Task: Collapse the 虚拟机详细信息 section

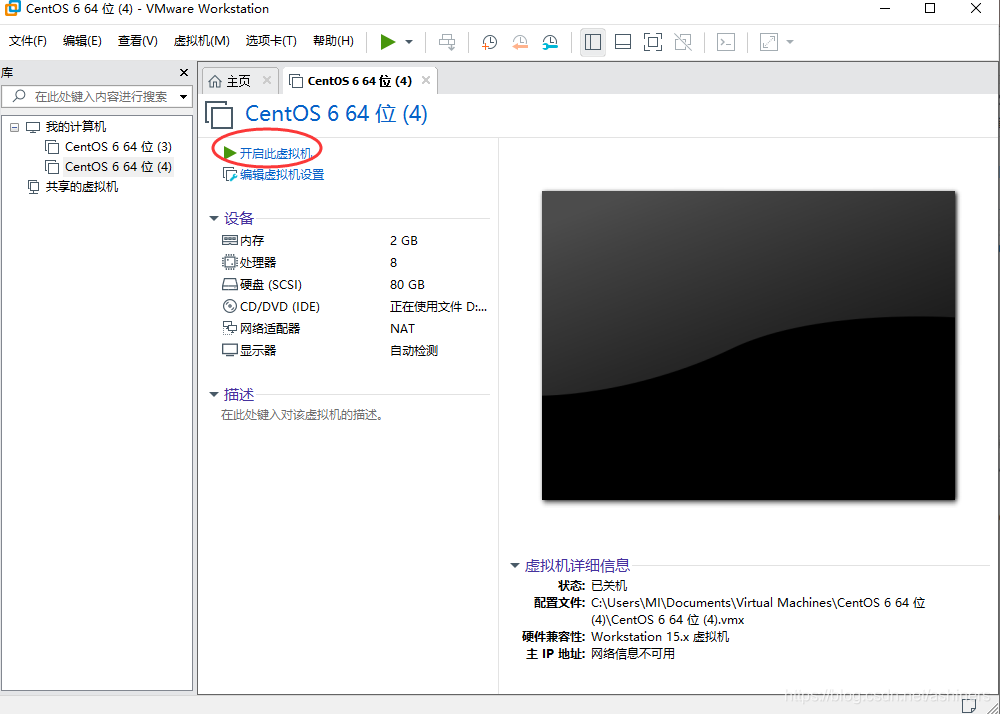Action: click(x=515, y=565)
